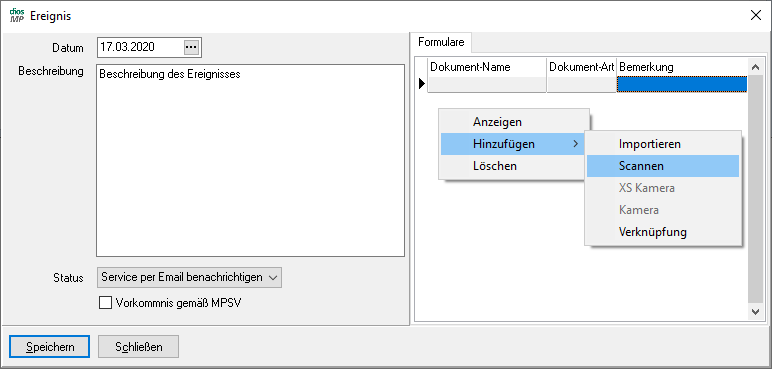Click the dios MP application icon

pos(17,16)
